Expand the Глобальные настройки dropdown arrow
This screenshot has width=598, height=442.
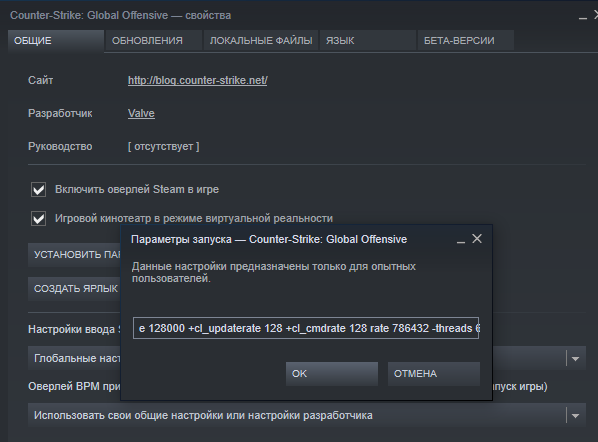click(576, 358)
